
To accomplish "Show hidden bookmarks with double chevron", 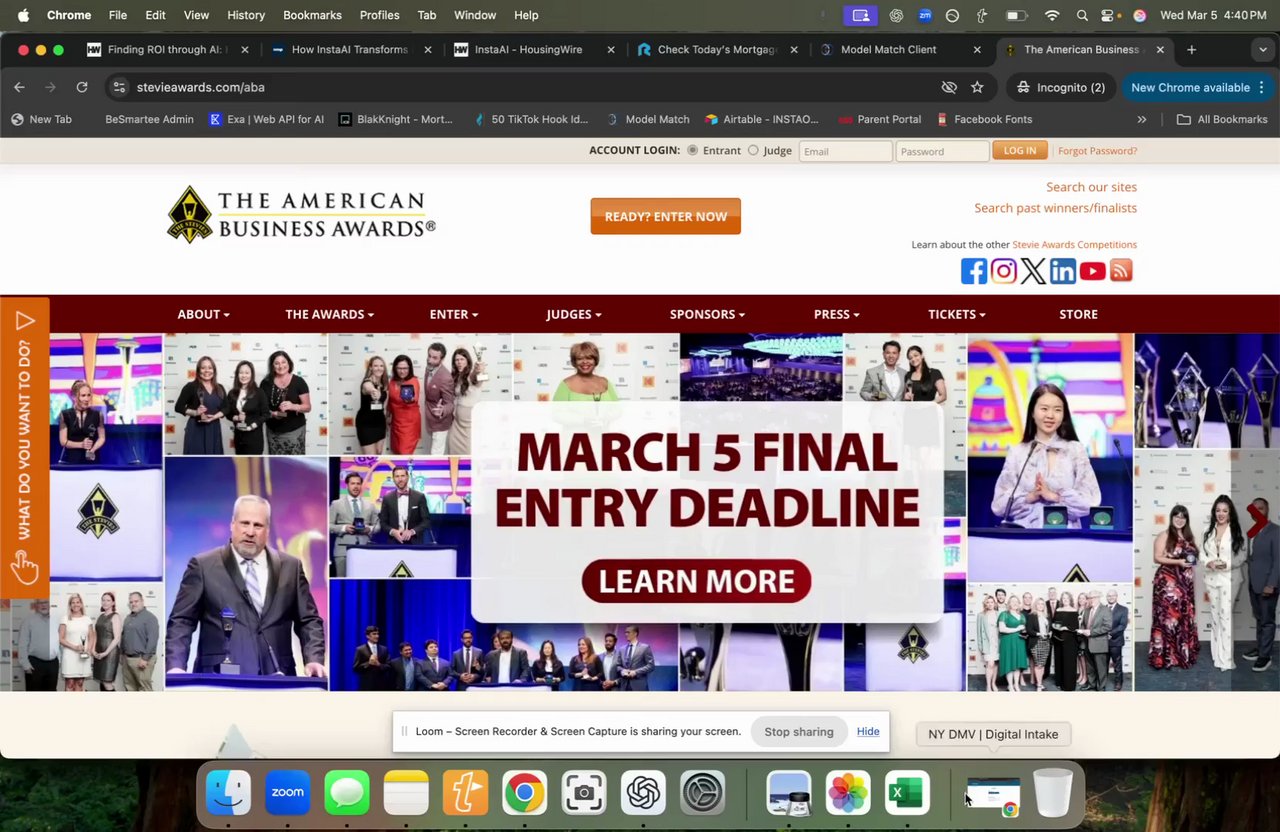I will [x=1142, y=119].
